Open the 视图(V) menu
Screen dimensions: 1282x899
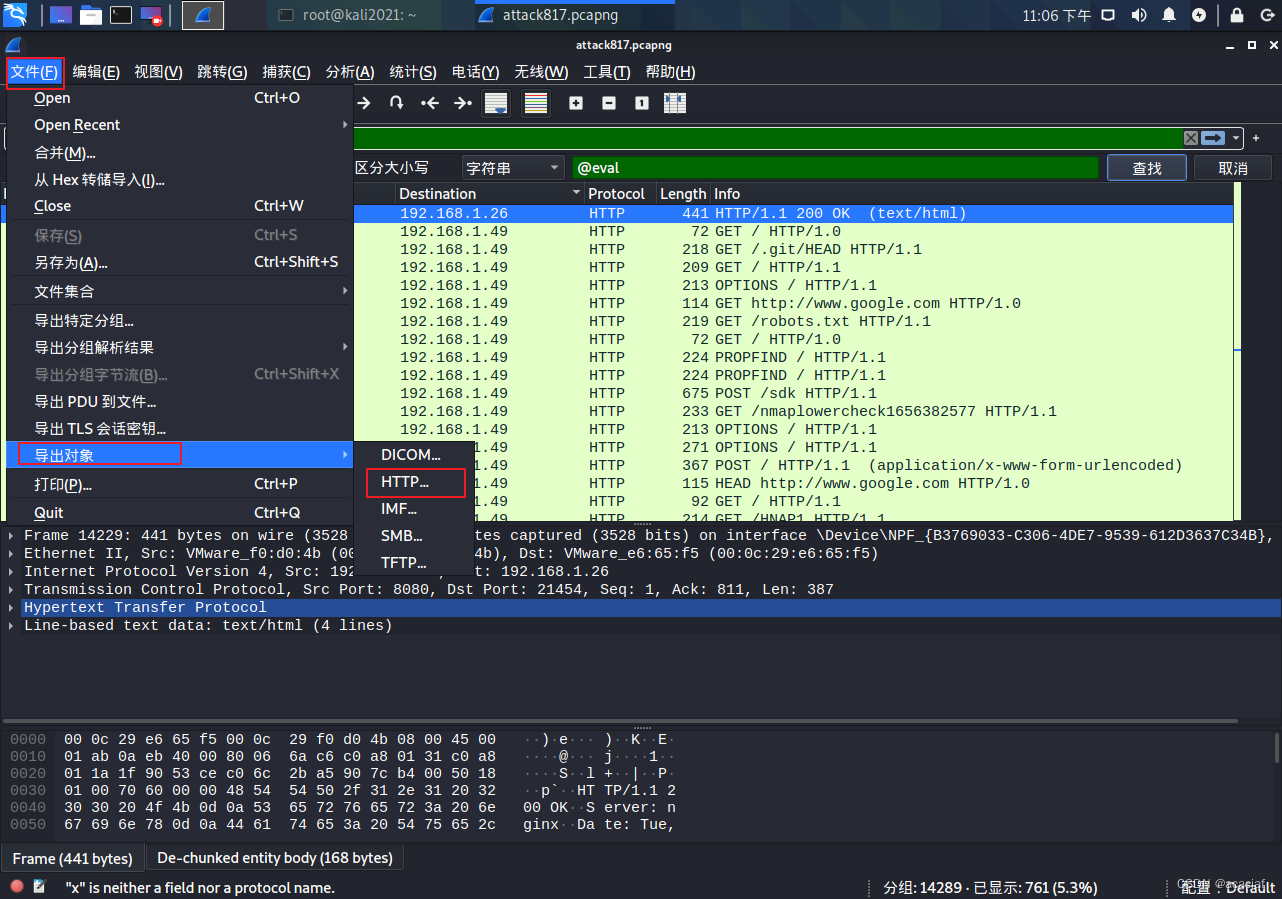coord(158,72)
